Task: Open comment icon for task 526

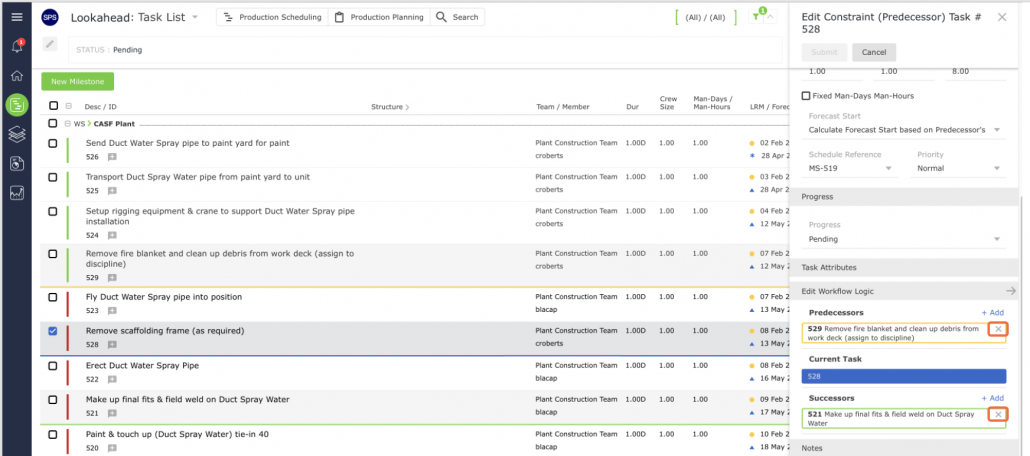Action: (x=112, y=157)
